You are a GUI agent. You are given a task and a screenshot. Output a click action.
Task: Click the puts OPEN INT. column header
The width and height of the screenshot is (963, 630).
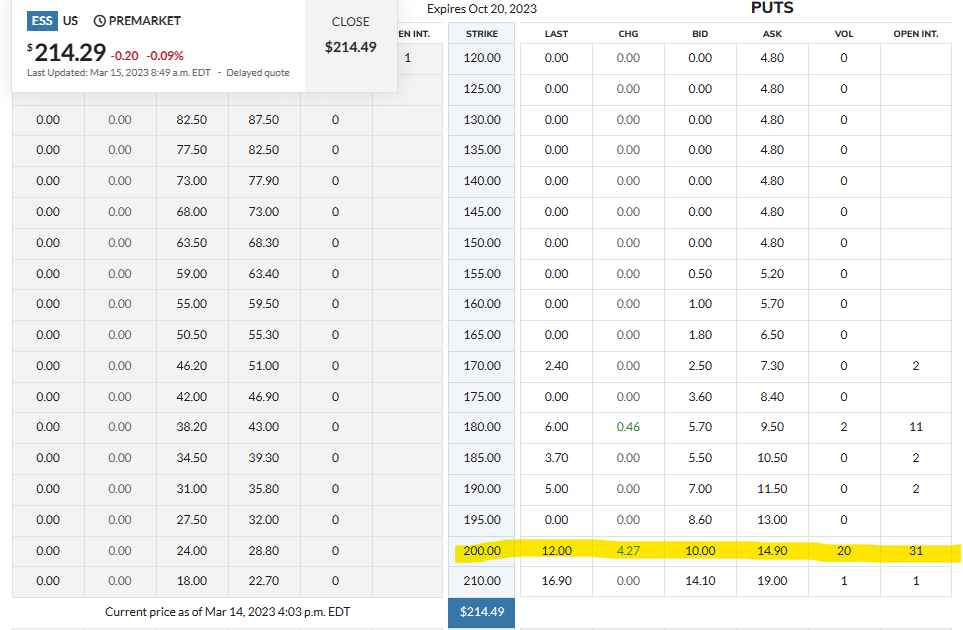click(x=915, y=33)
